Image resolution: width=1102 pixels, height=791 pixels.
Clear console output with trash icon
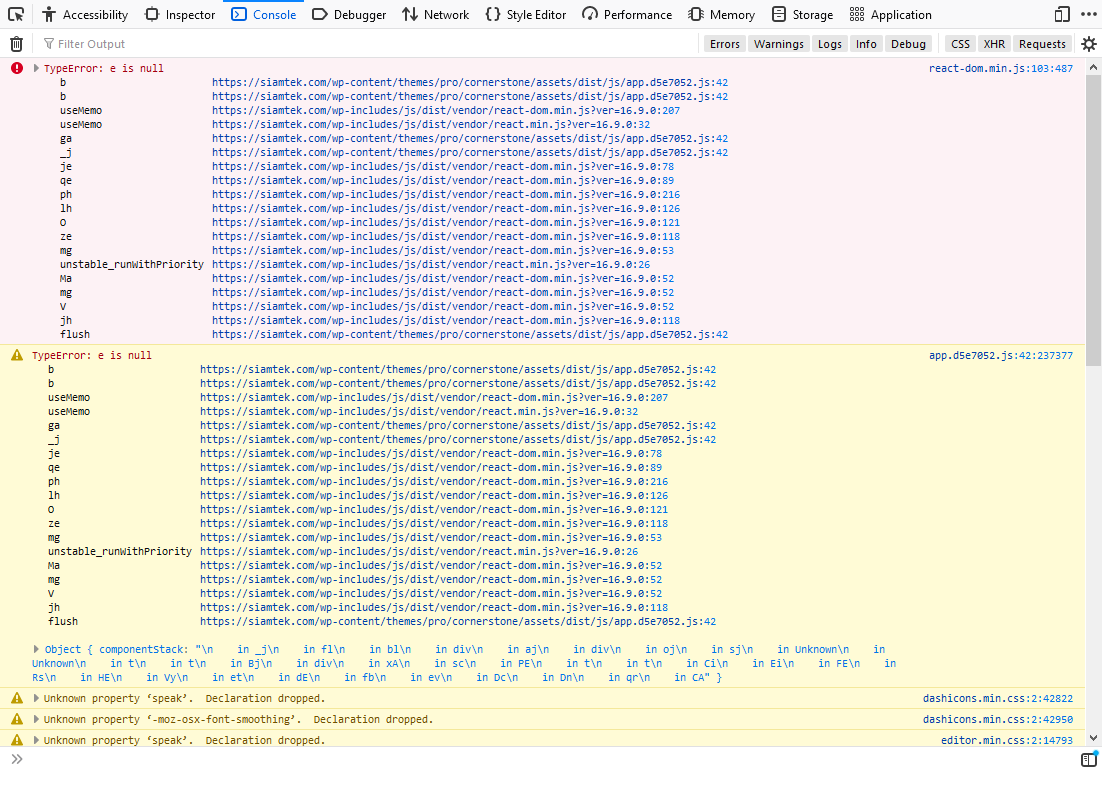click(16, 44)
